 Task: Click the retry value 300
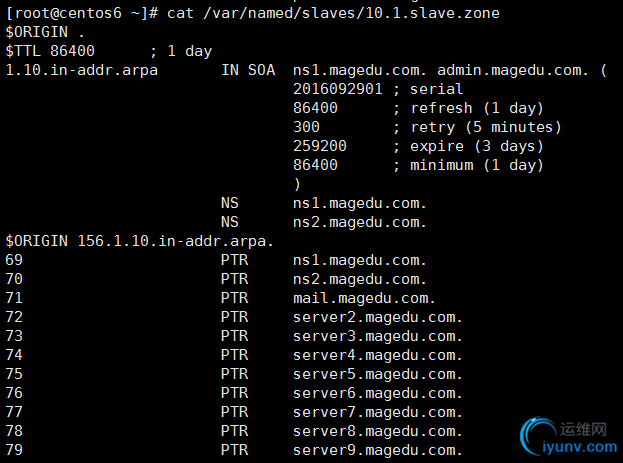click(306, 127)
